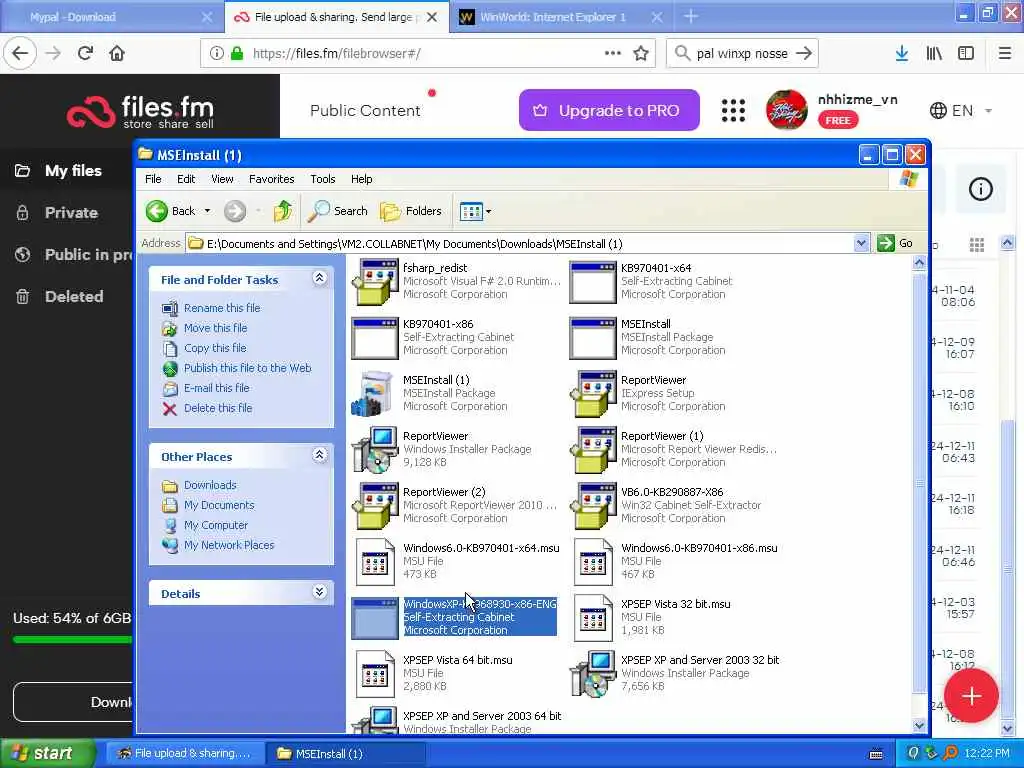The height and width of the screenshot is (768, 1024).
Task: Toggle the Folders pane button
Action: [x=411, y=211]
